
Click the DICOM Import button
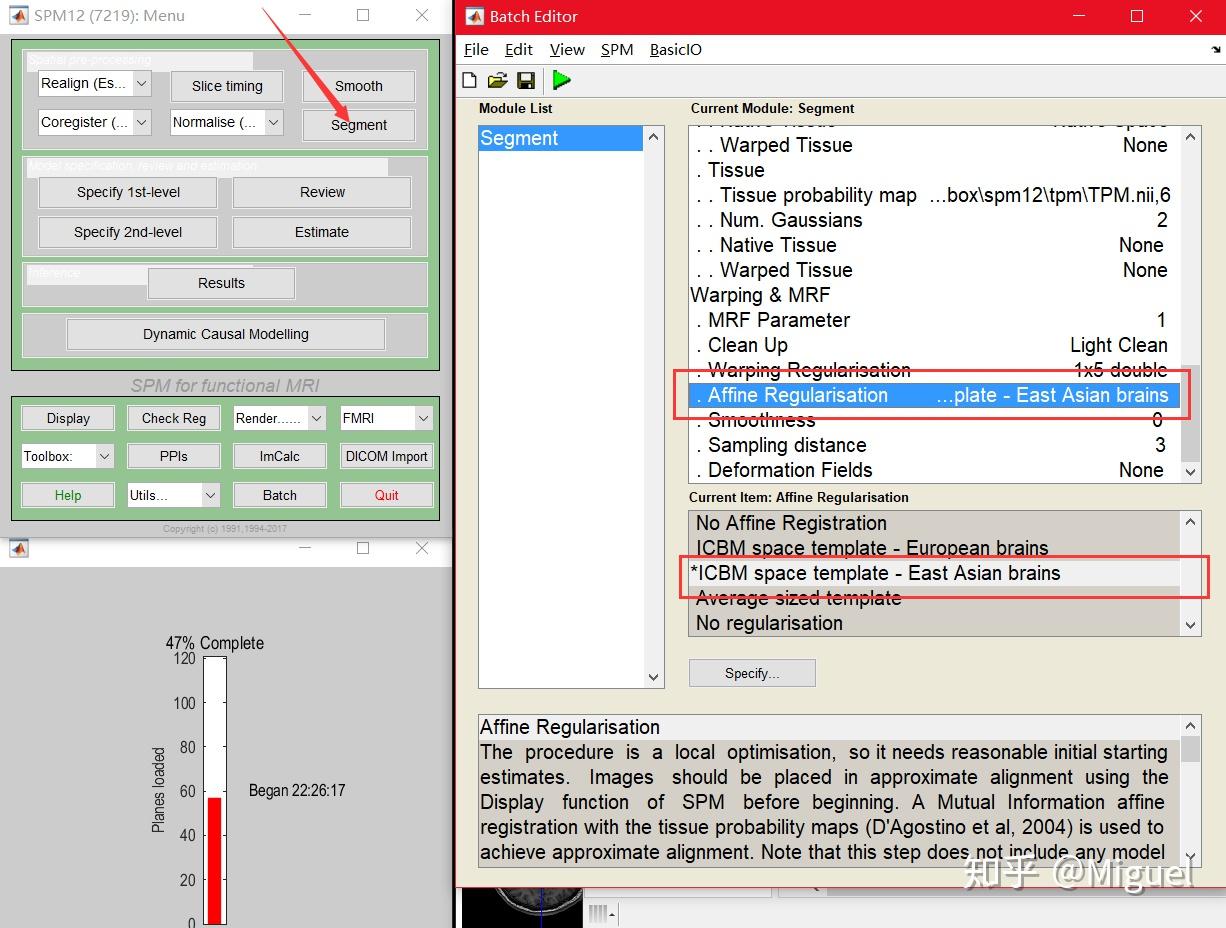click(386, 456)
